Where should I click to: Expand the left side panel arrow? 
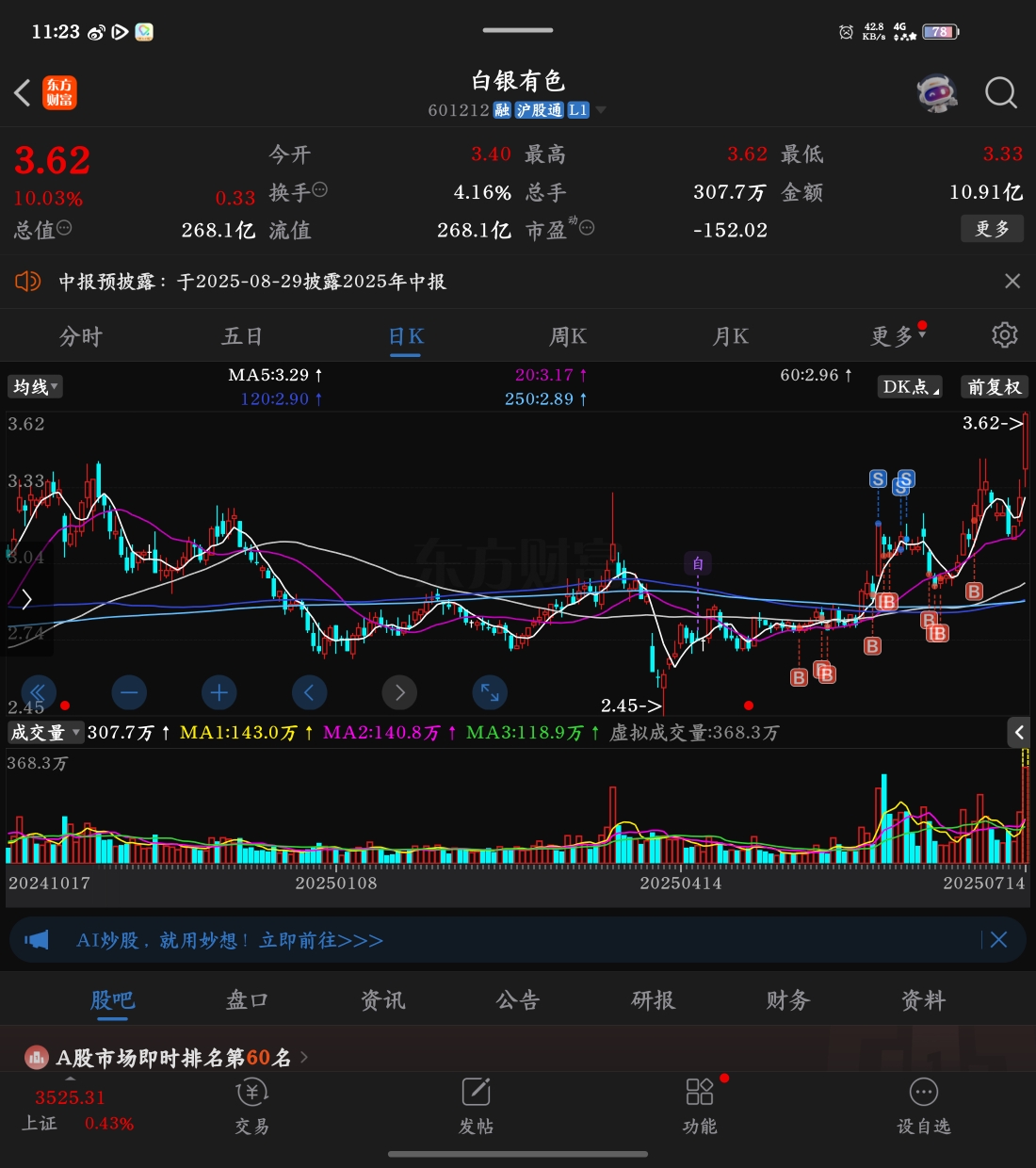pyautogui.click(x=26, y=599)
